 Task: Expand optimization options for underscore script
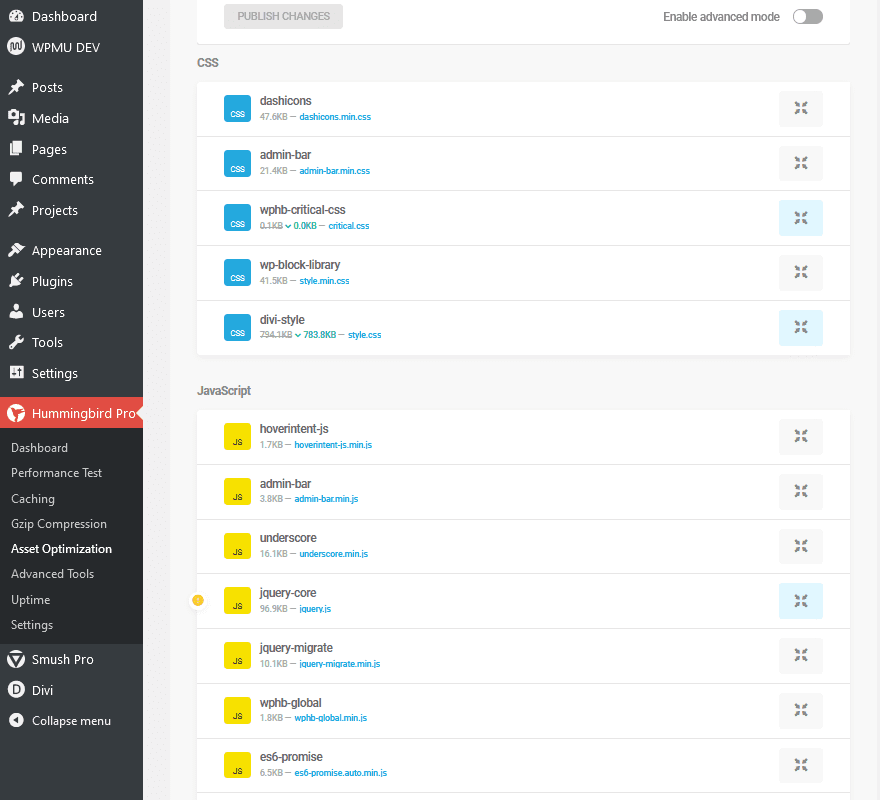tap(800, 546)
